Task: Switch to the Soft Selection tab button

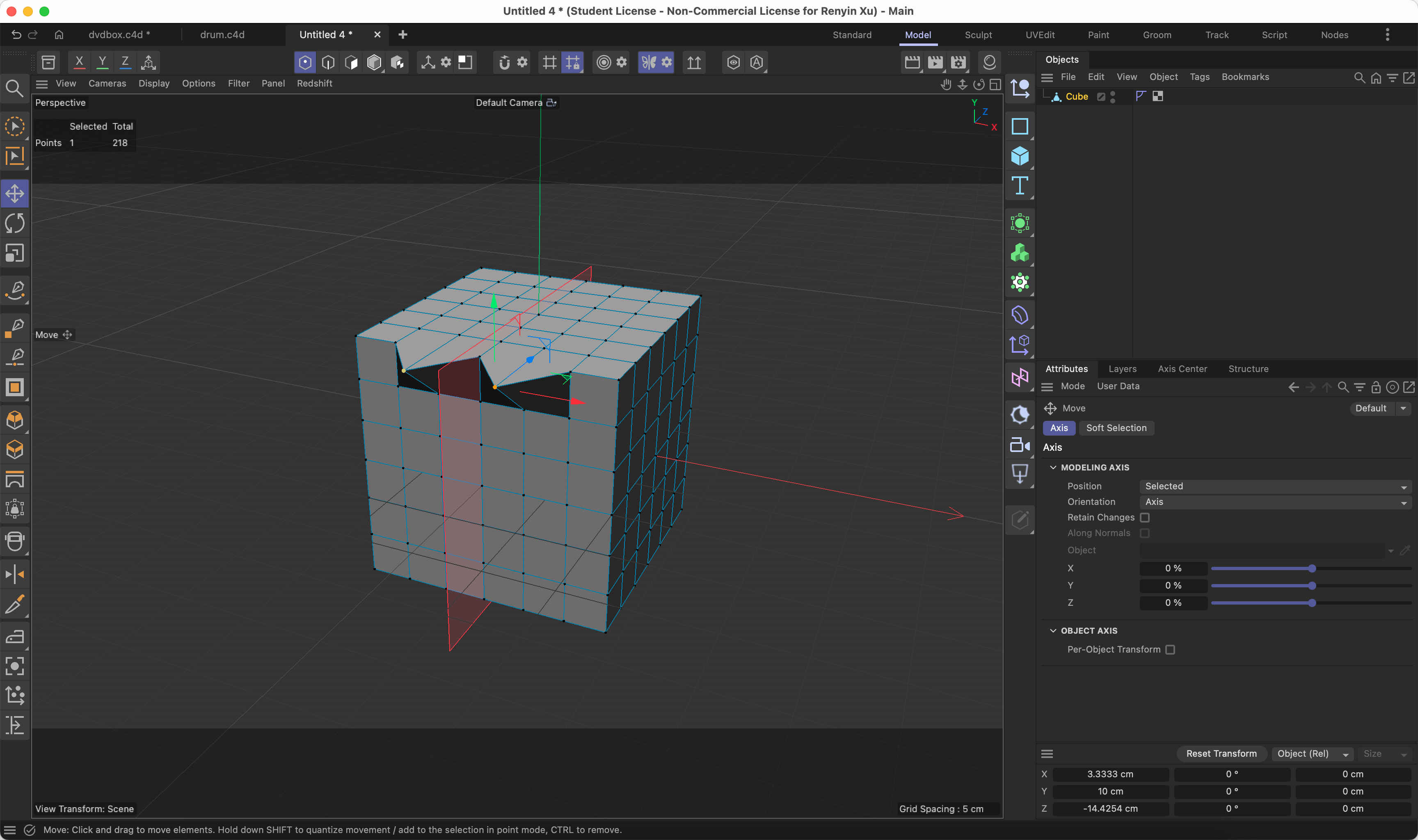Action: coord(1116,428)
